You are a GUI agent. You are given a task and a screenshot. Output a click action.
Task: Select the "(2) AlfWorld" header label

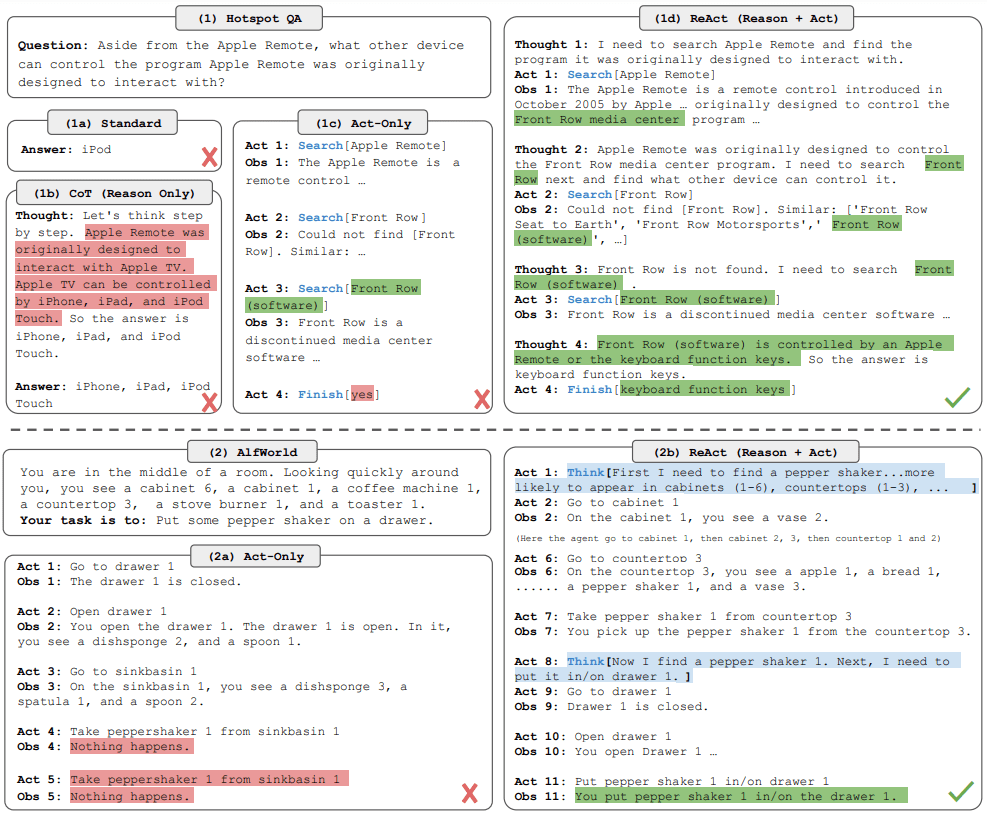click(x=252, y=452)
